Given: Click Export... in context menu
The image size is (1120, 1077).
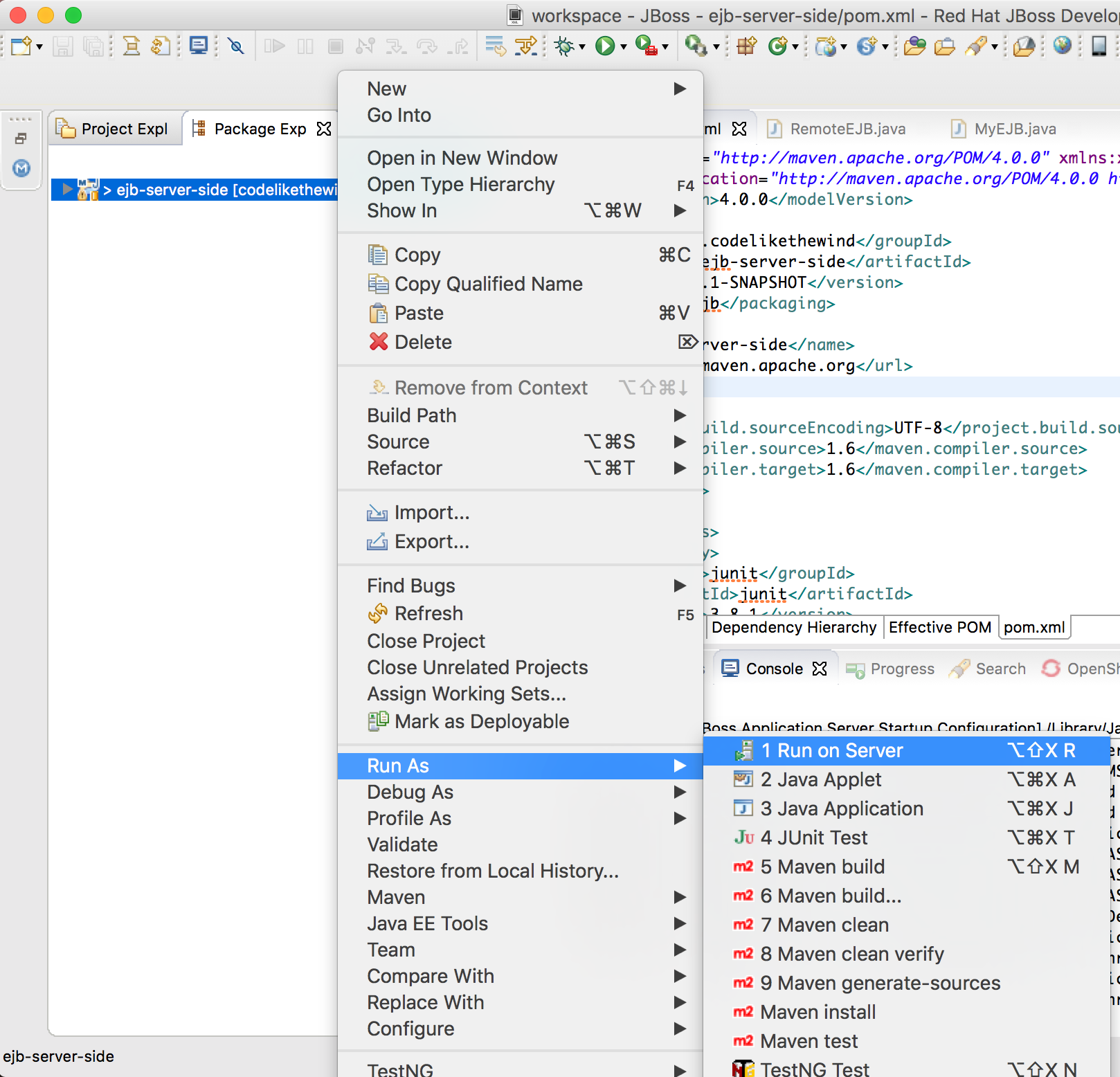Looking at the screenshot, I should [x=521, y=542].
